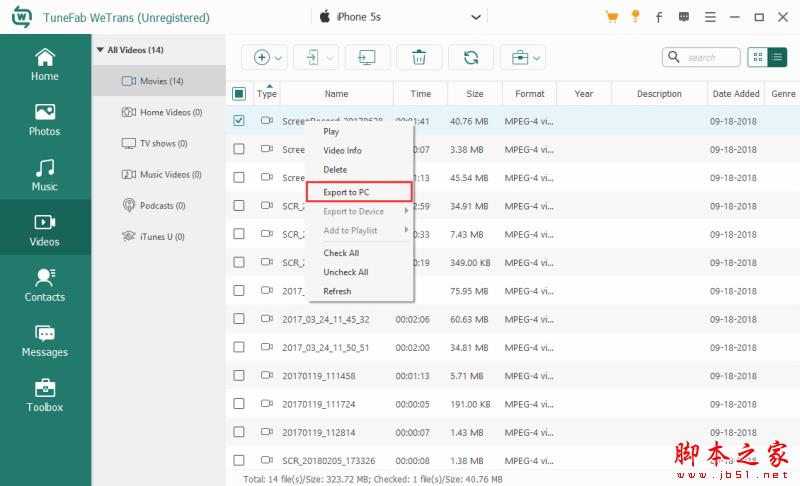Image resolution: width=800 pixels, height=486 pixels.
Task: Check the SCR_20180205_173326 video checkbox
Action: (x=239, y=461)
